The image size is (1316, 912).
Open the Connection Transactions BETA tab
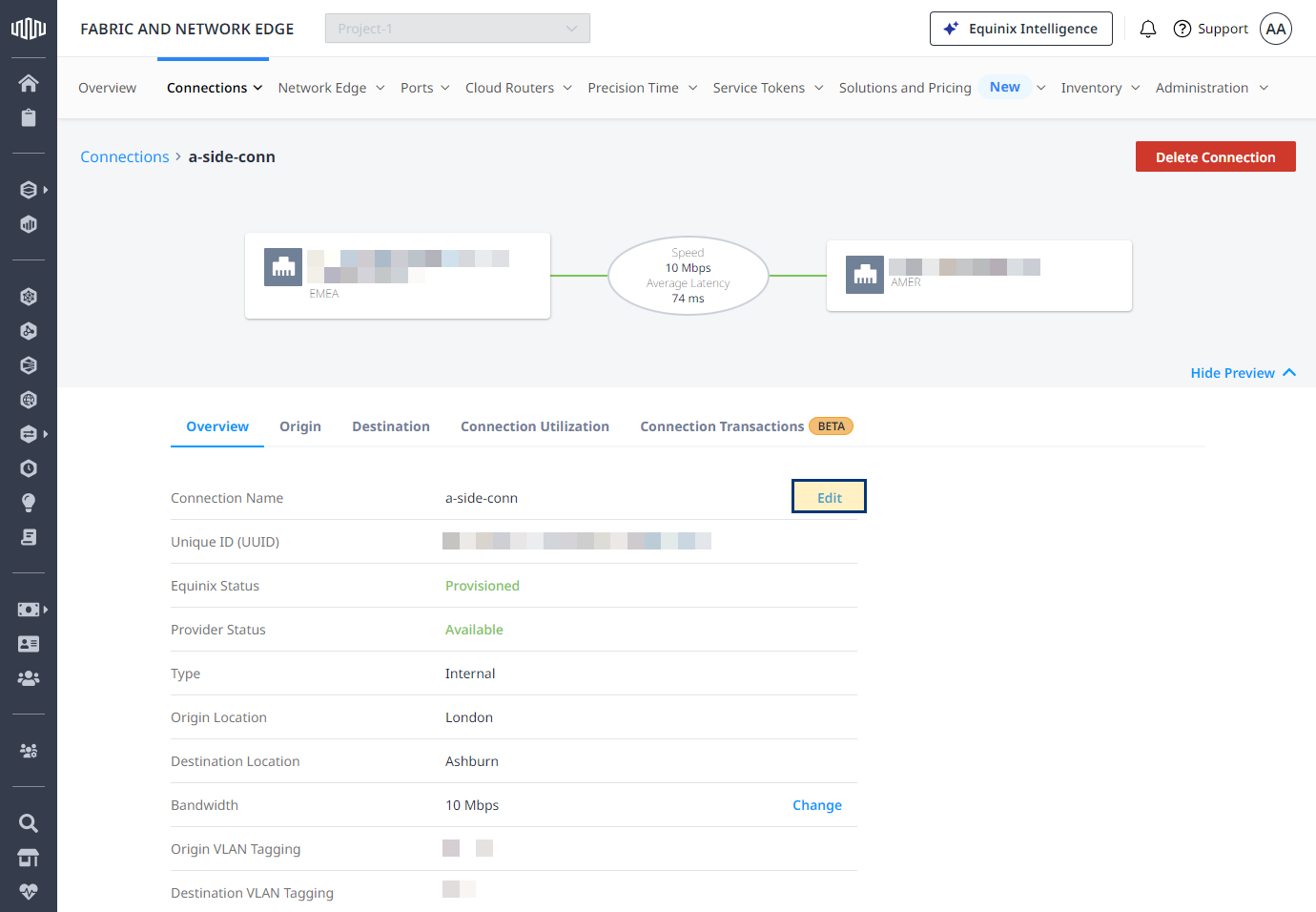[747, 426]
